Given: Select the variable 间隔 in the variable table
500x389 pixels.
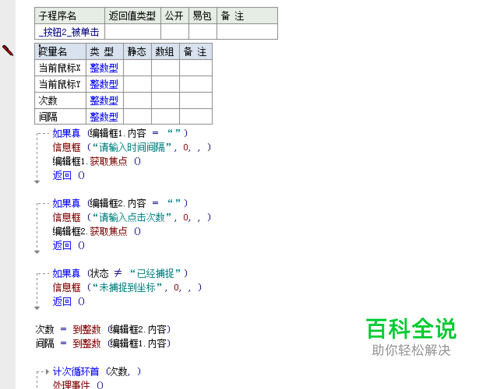Looking at the screenshot, I should [48, 117].
